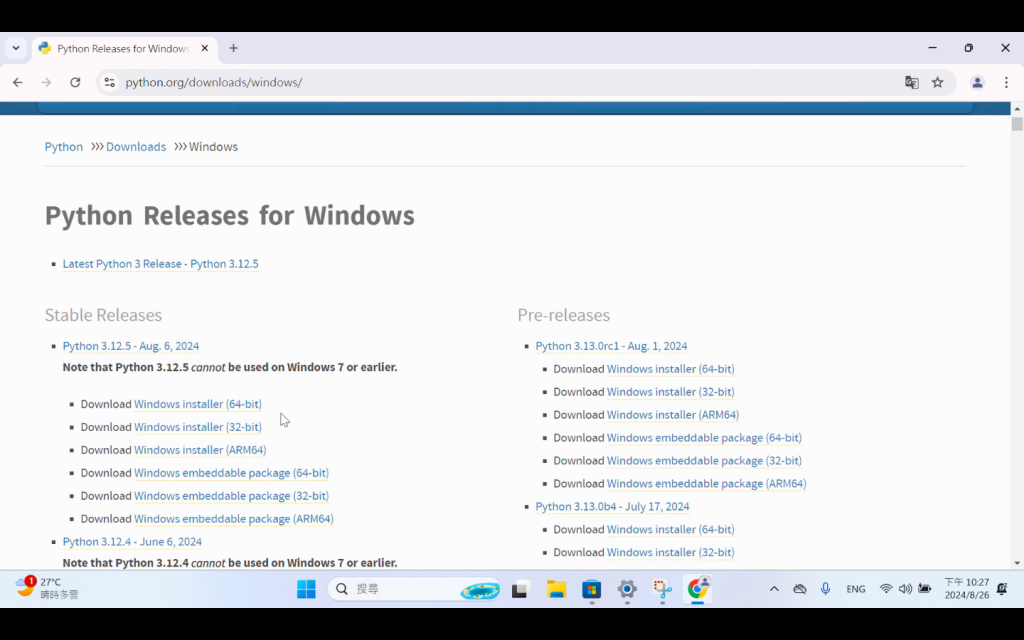Download 3.13.0rc1 Windows installer (ARM64)
Image resolution: width=1024 pixels, height=640 pixels.
point(673,415)
